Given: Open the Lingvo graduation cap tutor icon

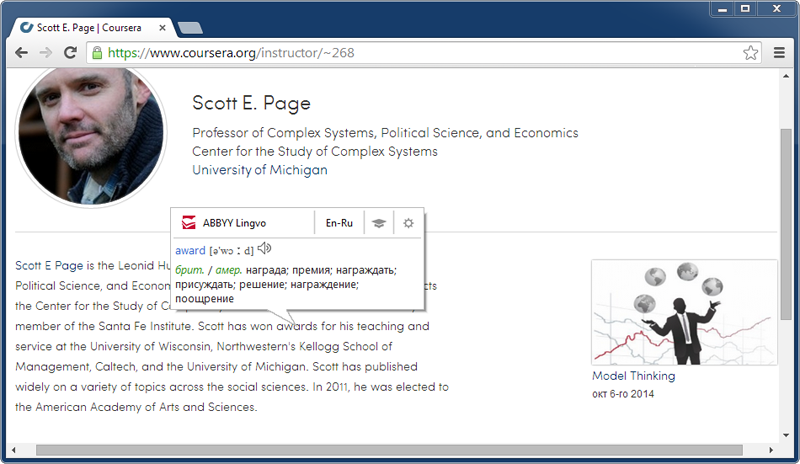Looking at the screenshot, I should 379,223.
